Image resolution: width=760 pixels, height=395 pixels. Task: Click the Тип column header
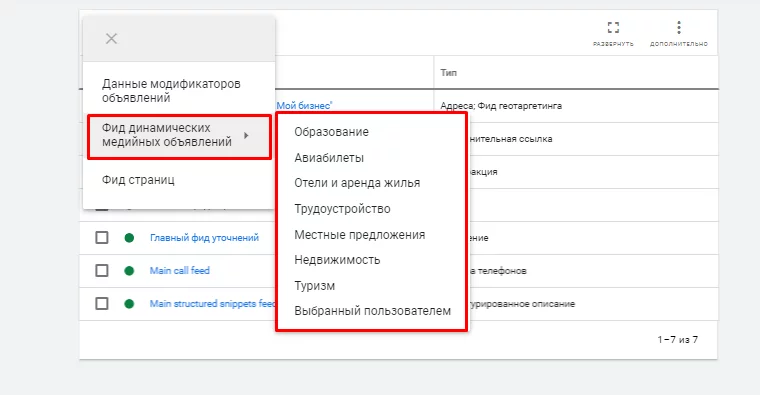(448, 73)
